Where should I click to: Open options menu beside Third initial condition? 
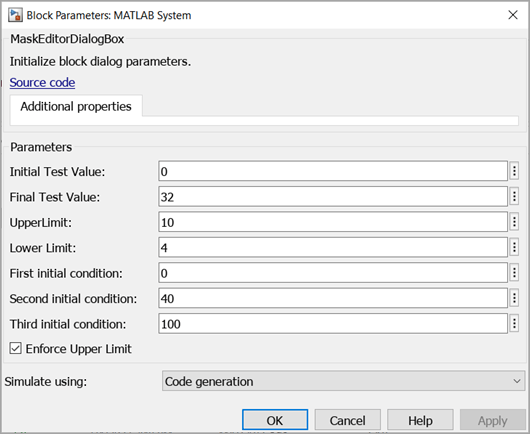point(514,323)
